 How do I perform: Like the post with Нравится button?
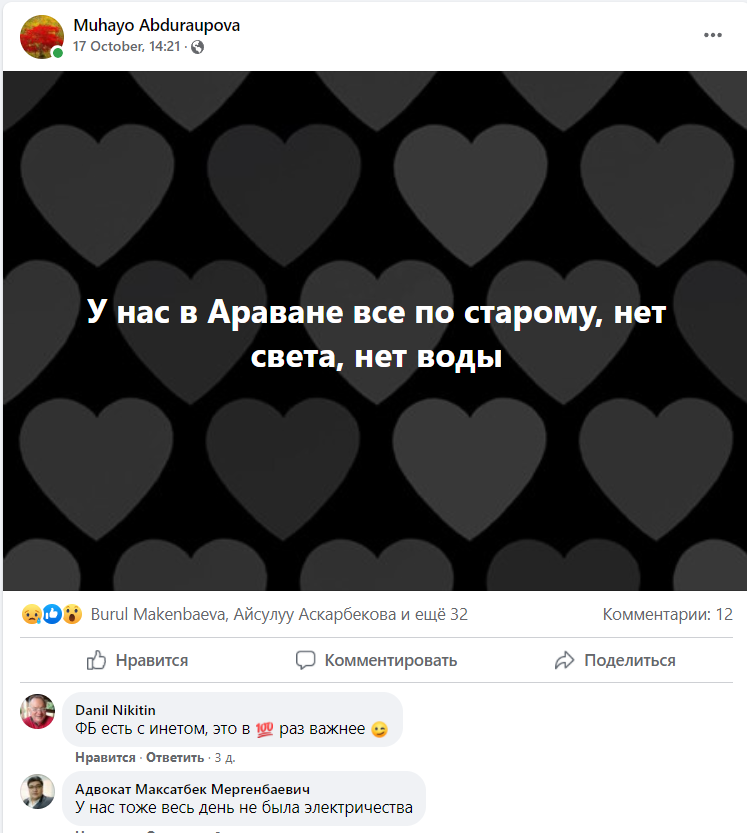click(x=137, y=660)
